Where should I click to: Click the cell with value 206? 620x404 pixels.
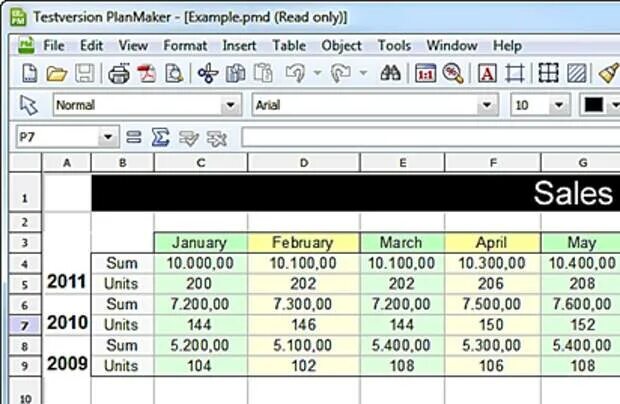[x=493, y=284]
